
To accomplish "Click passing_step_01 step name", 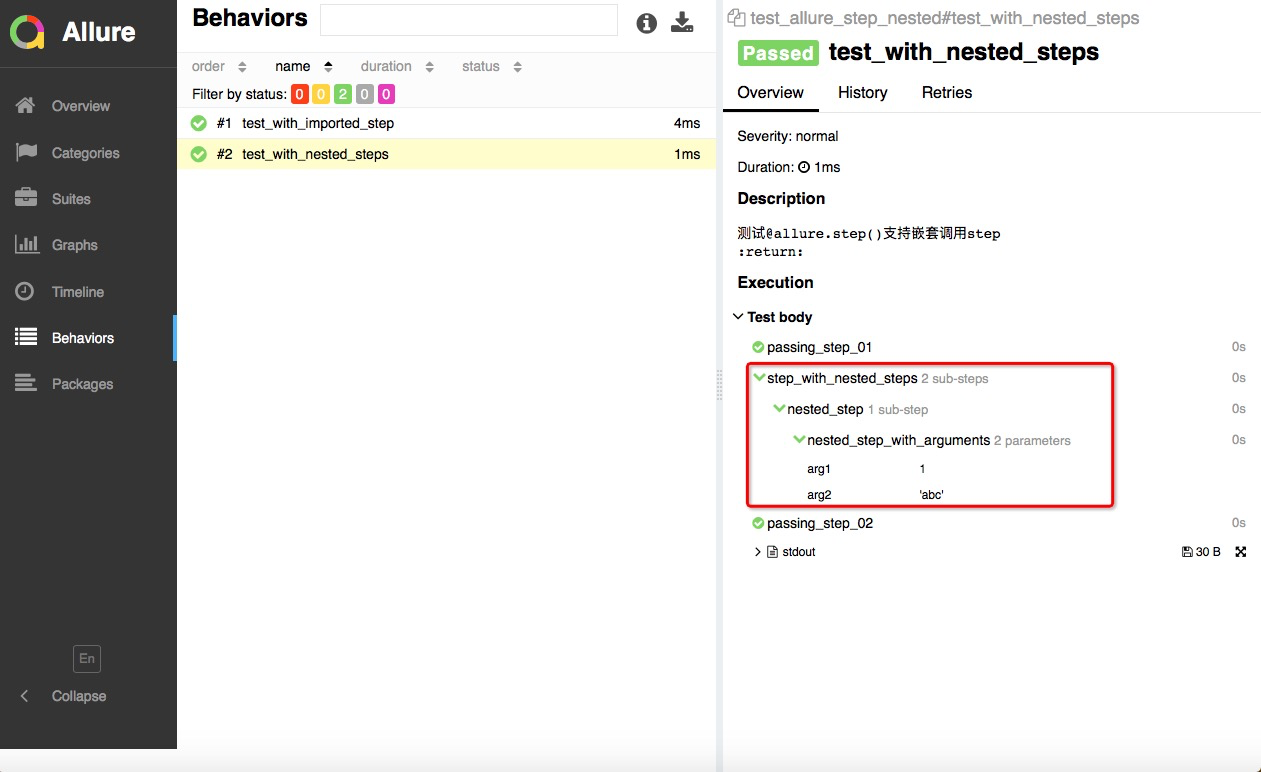I will (819, 347).
